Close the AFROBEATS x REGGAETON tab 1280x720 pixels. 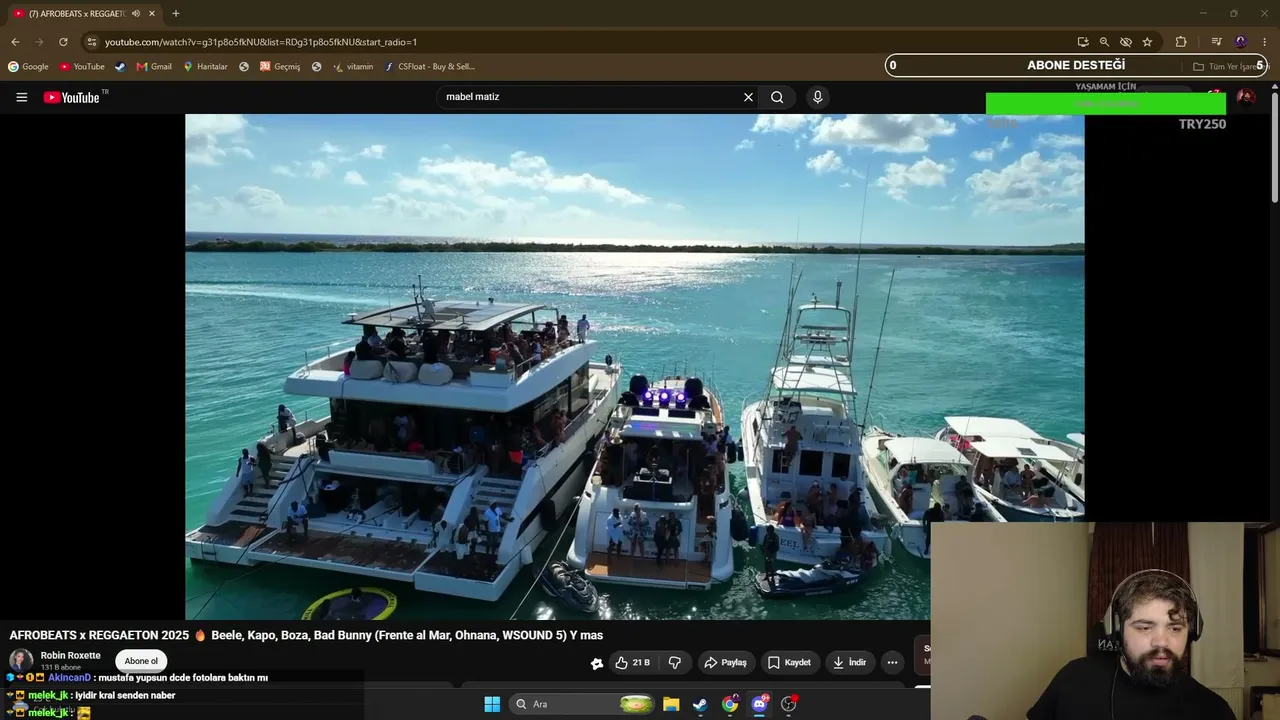pyautogui.click(x=152, y=14)
